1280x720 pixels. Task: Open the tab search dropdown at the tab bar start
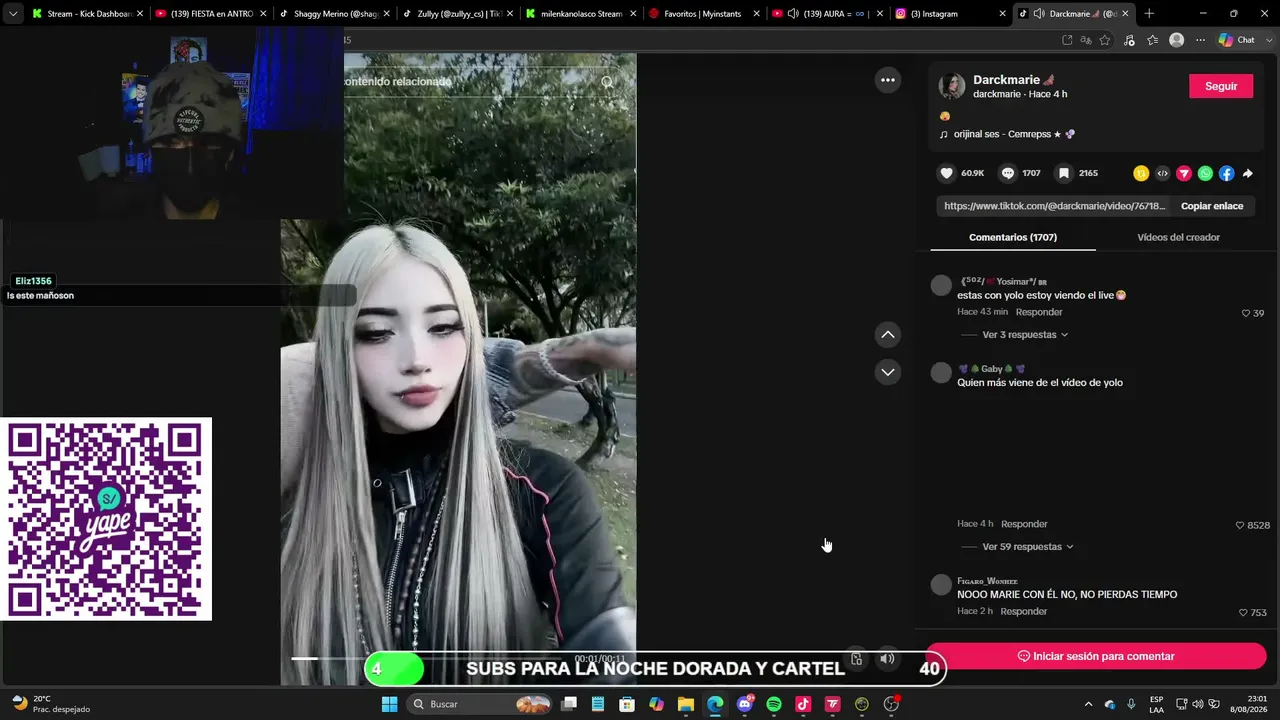tap(12, 14)
